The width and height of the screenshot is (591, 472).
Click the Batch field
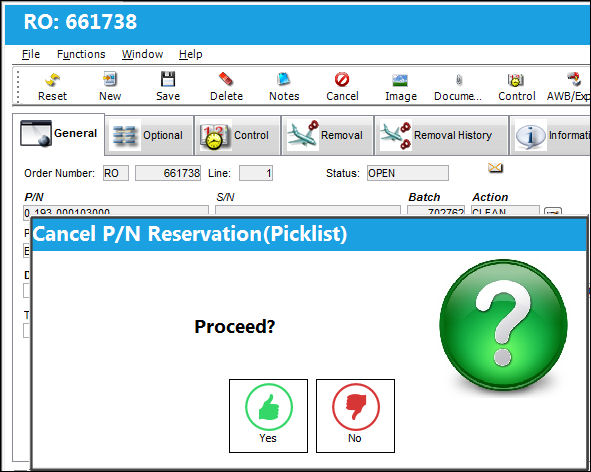coord(436,211)
